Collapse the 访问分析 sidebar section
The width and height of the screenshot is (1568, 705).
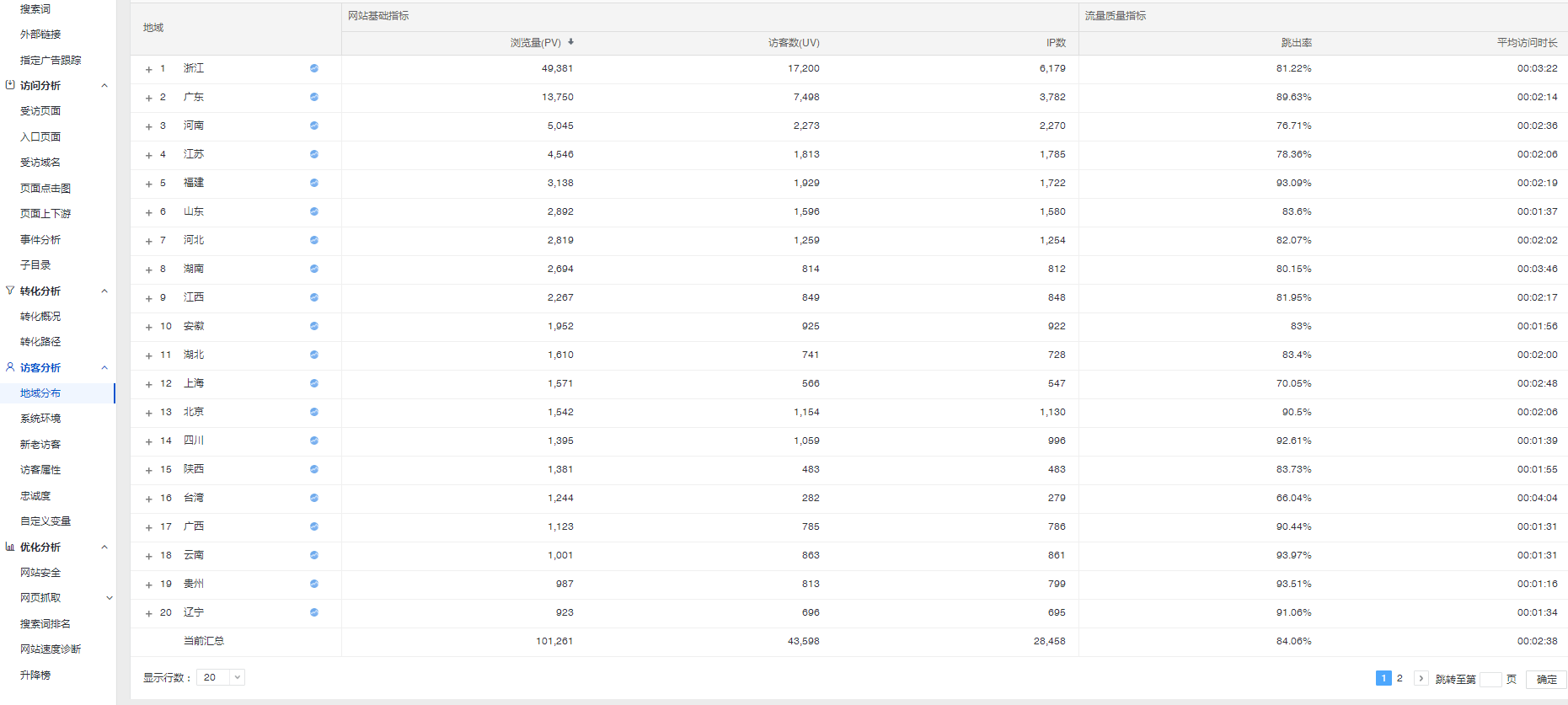coord(104,86)
